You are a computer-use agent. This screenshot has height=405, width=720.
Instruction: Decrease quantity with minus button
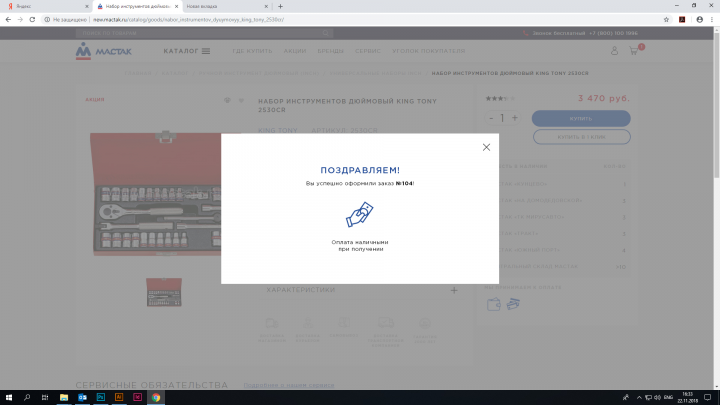click(x=491, y=118)
